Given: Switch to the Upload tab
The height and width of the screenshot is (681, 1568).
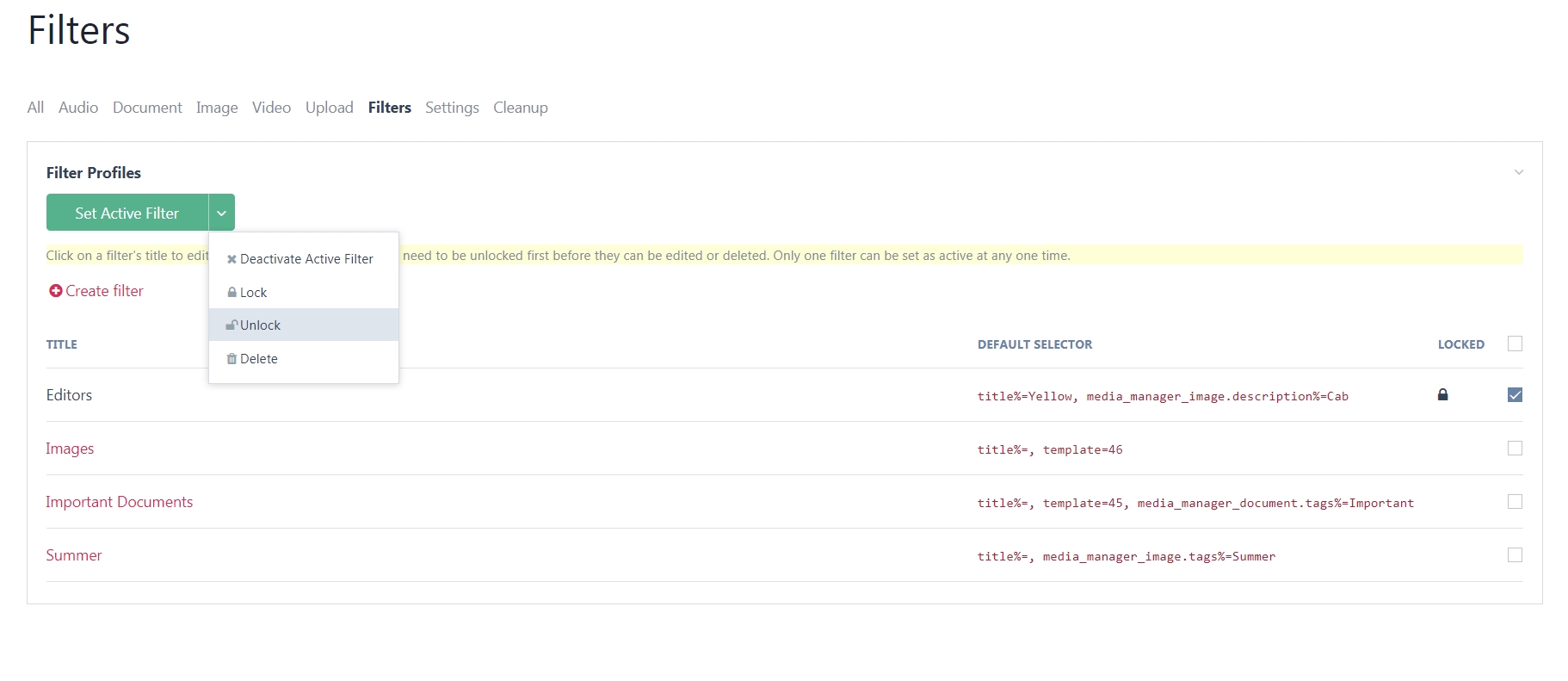Looking at the screenshot, I should [x=330, y=108].
